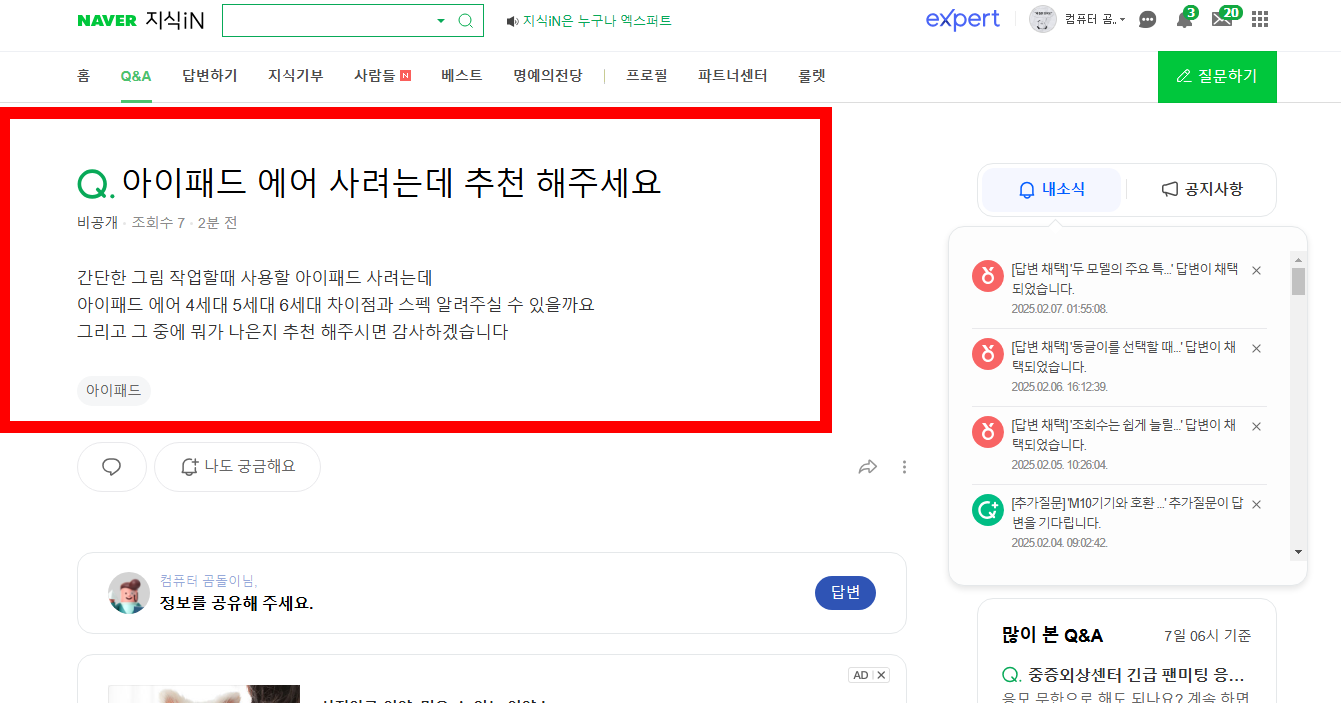Open the '조회수는 쉽게 늘릴...' notification
Viewport: 1341px width, 703px height.
tap(1125, 435)
